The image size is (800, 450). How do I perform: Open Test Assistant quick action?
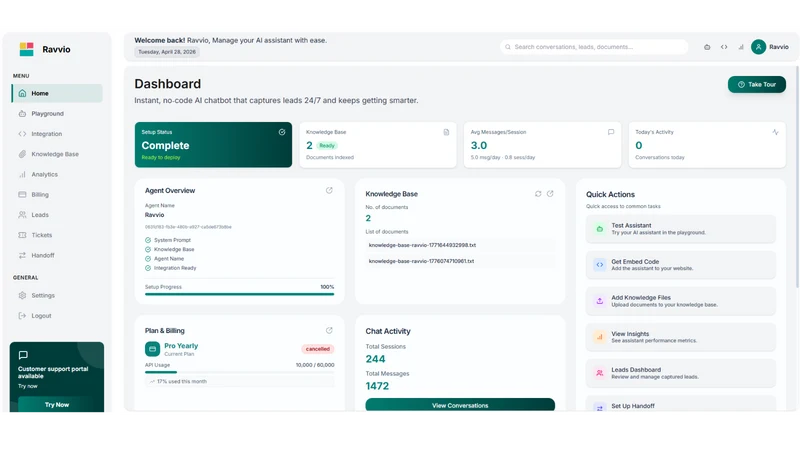tap(681, 229)
